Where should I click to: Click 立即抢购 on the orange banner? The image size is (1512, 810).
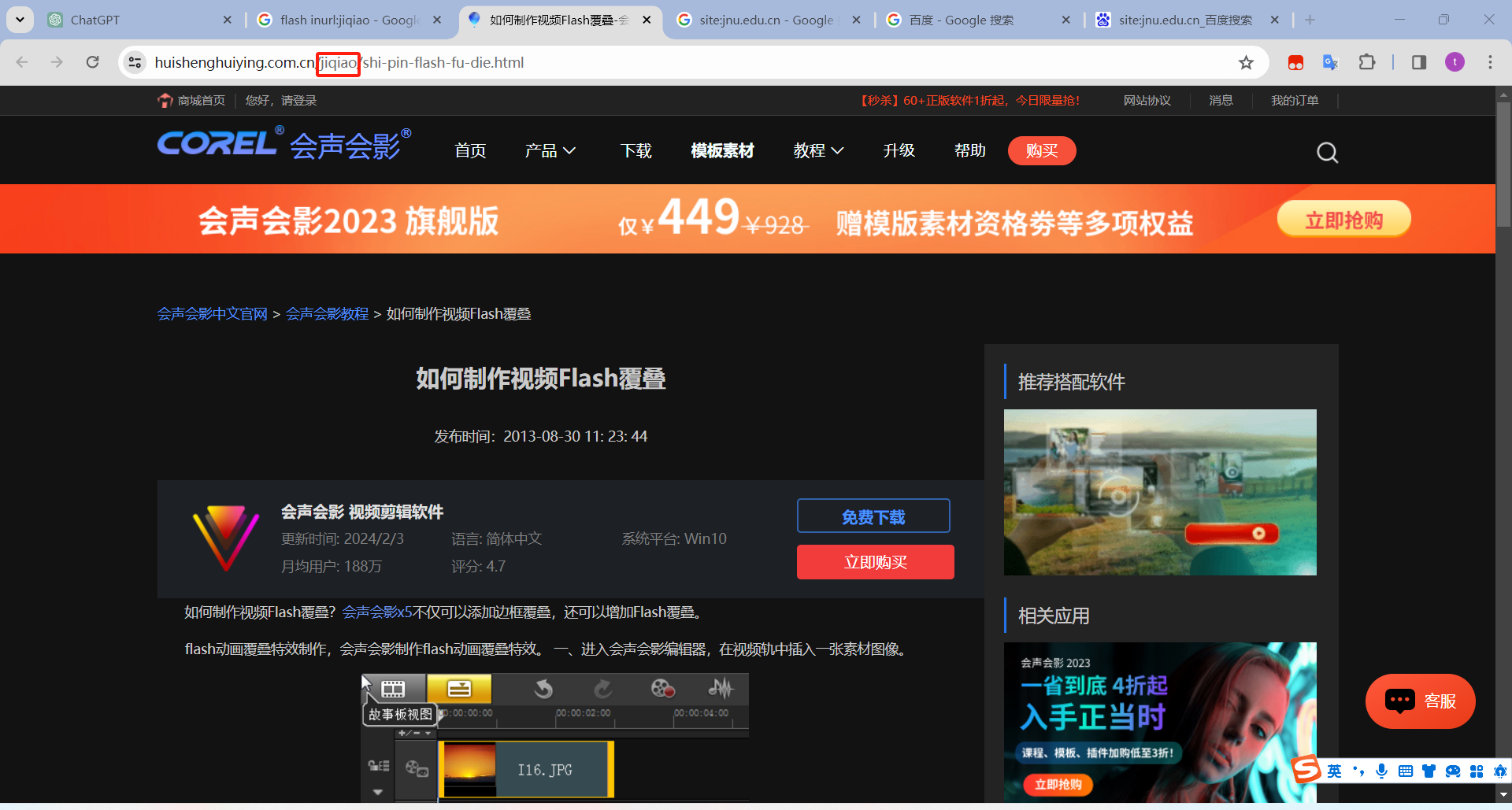(x=1343, y=220)
